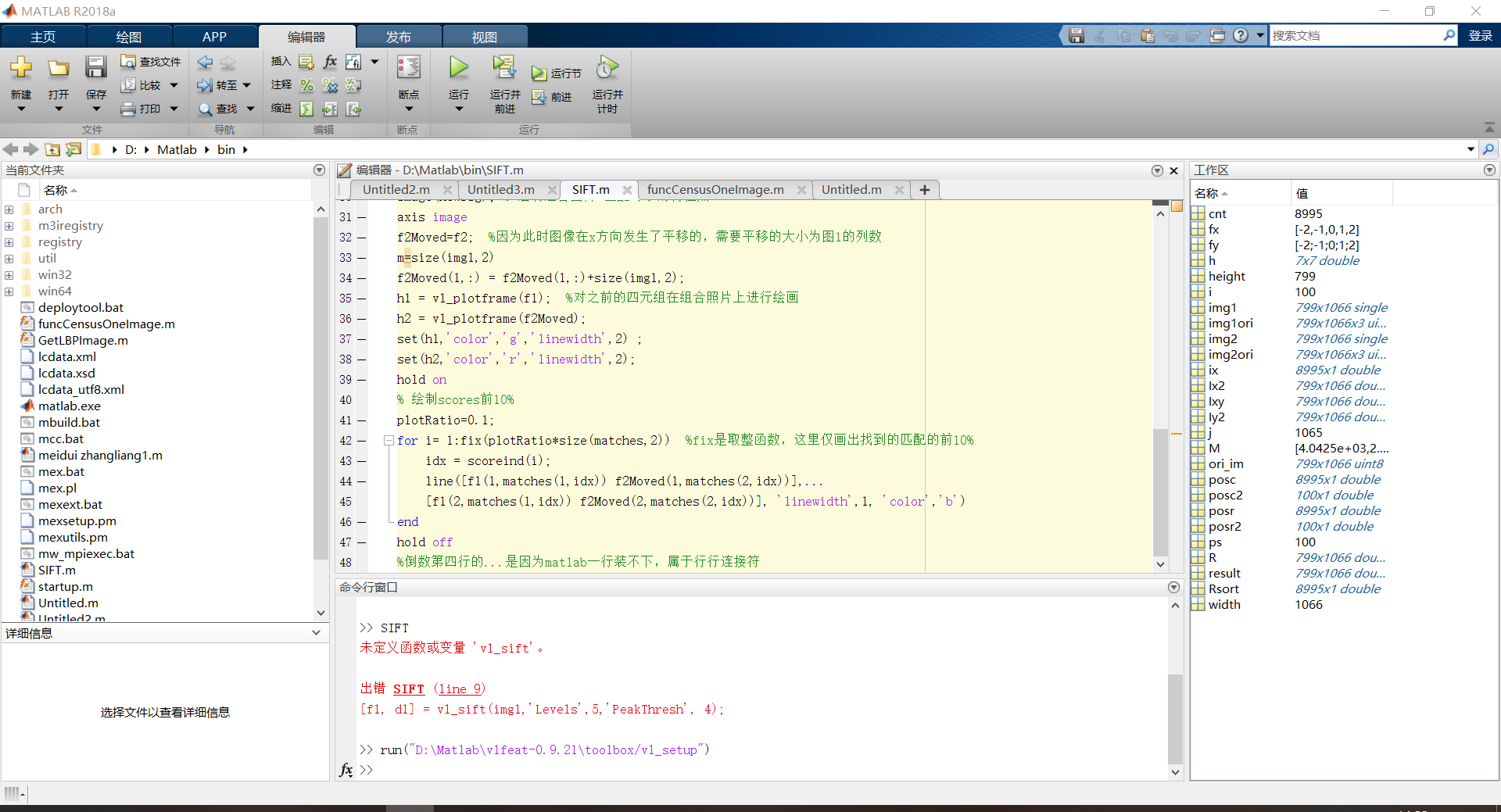Open the 'line 9' error link
1501x812 pixels.
click(x=460, y=689)
